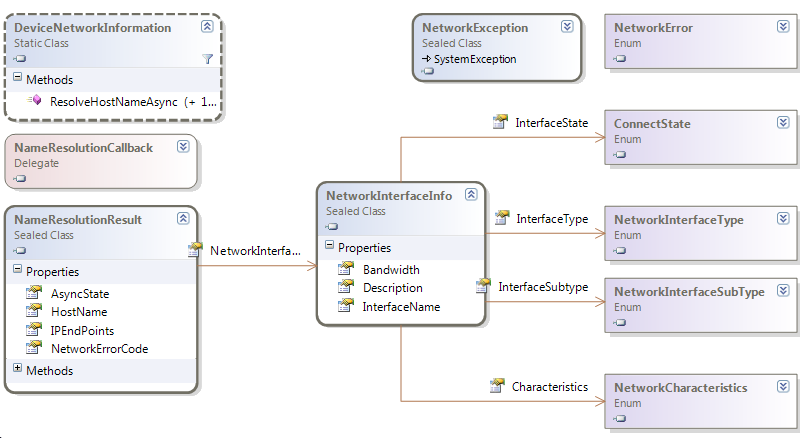Select the Bandwidth property name
The image size is (800, 438).
pos(391,270)
